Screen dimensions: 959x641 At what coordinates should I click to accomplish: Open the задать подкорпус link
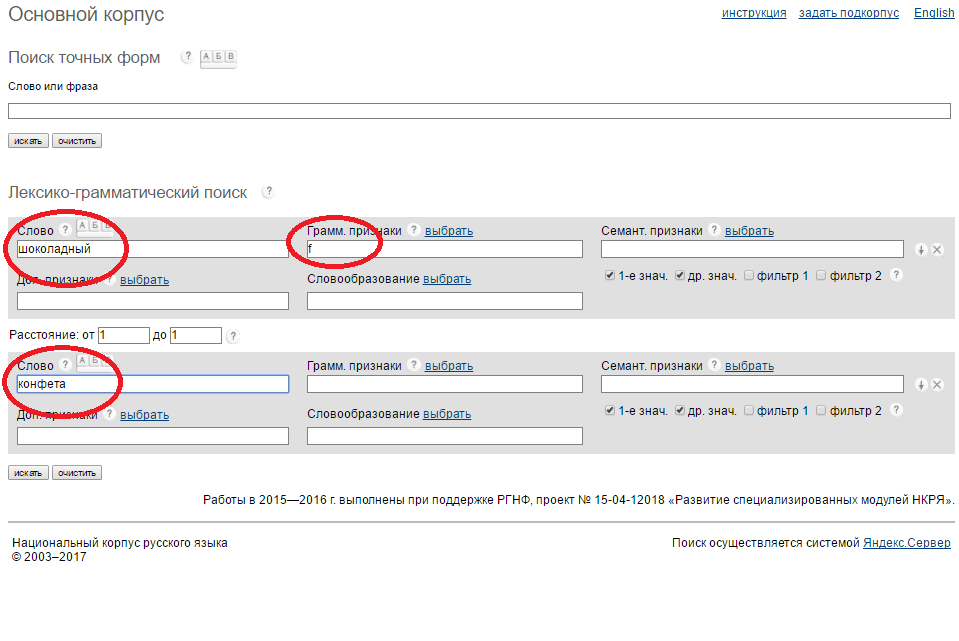(x=848, y=13)
